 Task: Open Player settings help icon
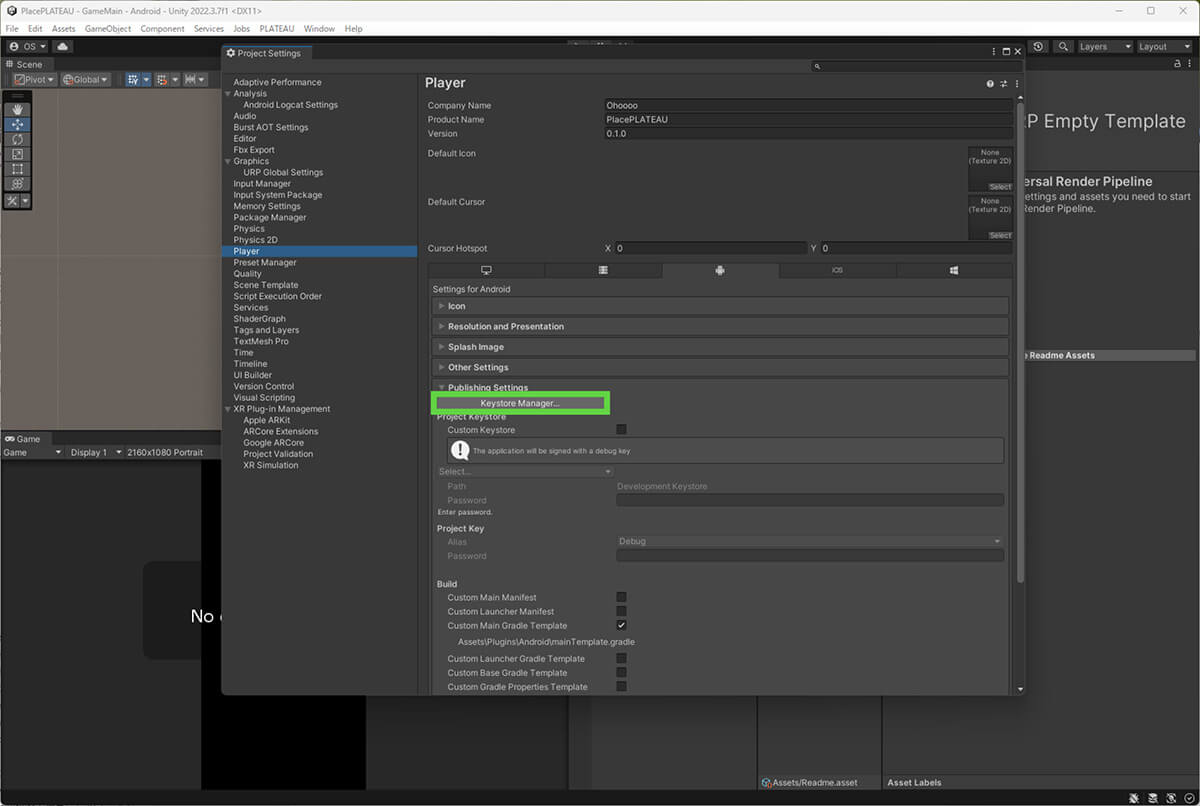(990, 84)
